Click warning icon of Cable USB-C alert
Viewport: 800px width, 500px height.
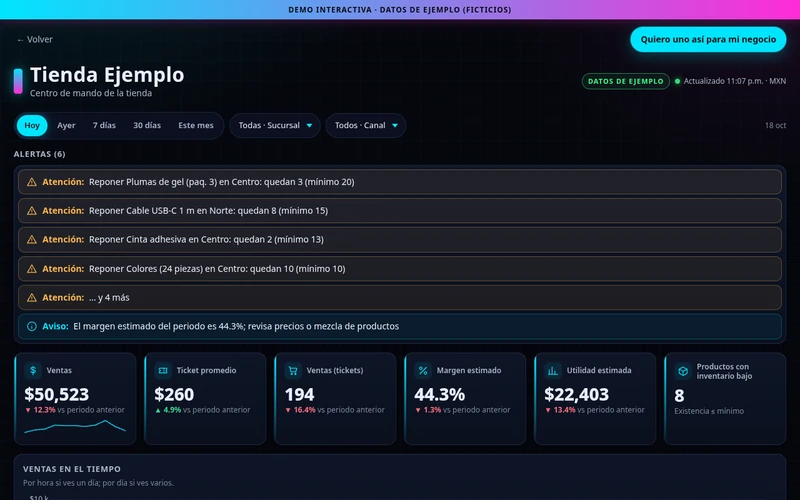click(32, 211)
